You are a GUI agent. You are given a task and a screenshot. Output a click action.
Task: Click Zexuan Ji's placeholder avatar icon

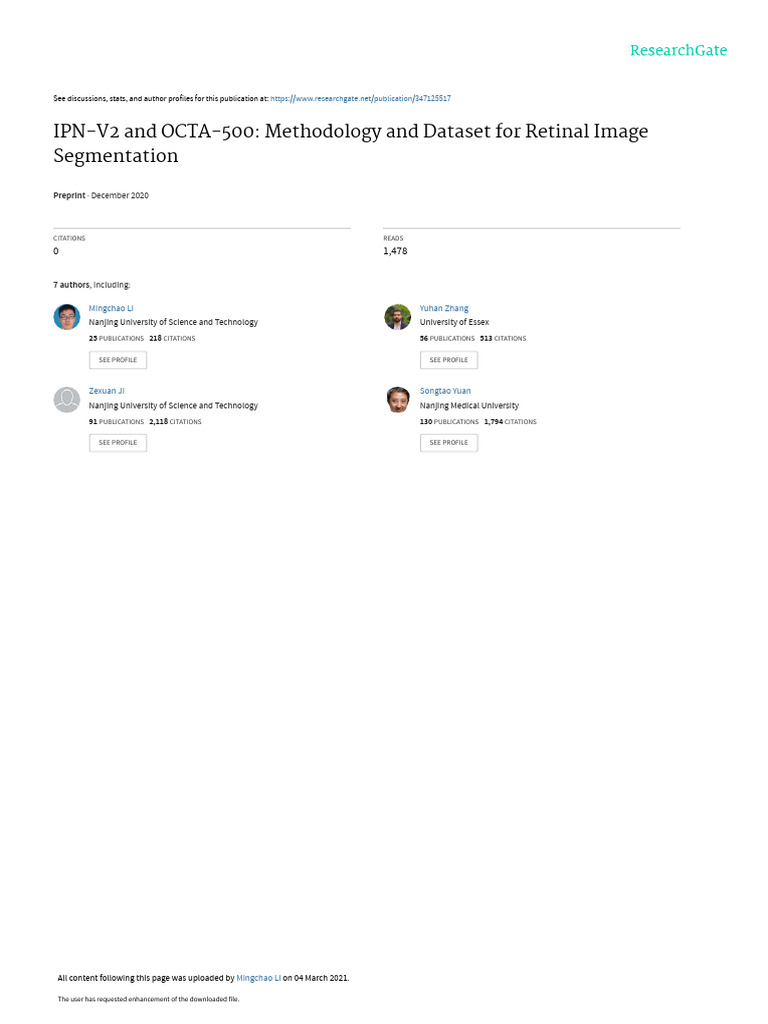click(66, 400)
